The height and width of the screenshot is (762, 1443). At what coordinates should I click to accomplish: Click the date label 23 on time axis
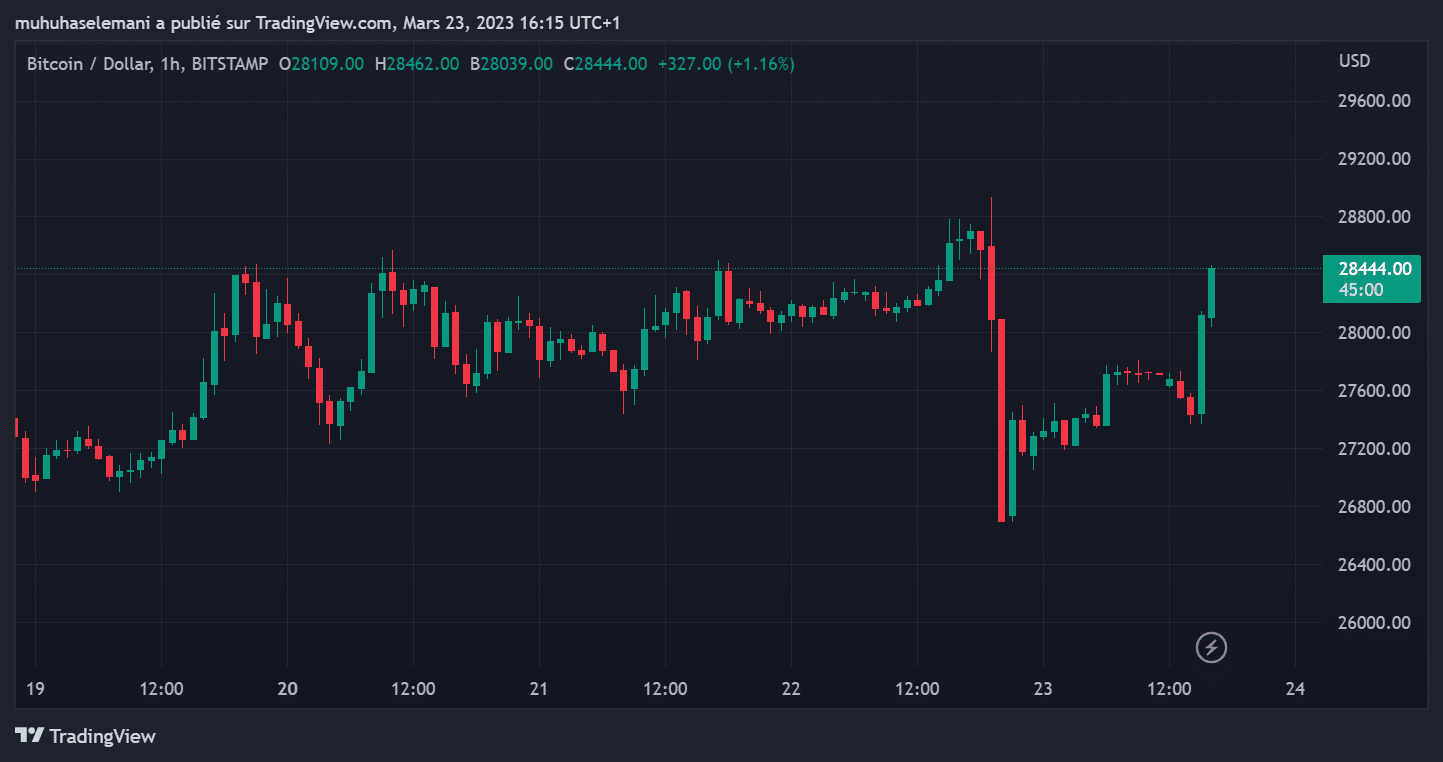1043,688
